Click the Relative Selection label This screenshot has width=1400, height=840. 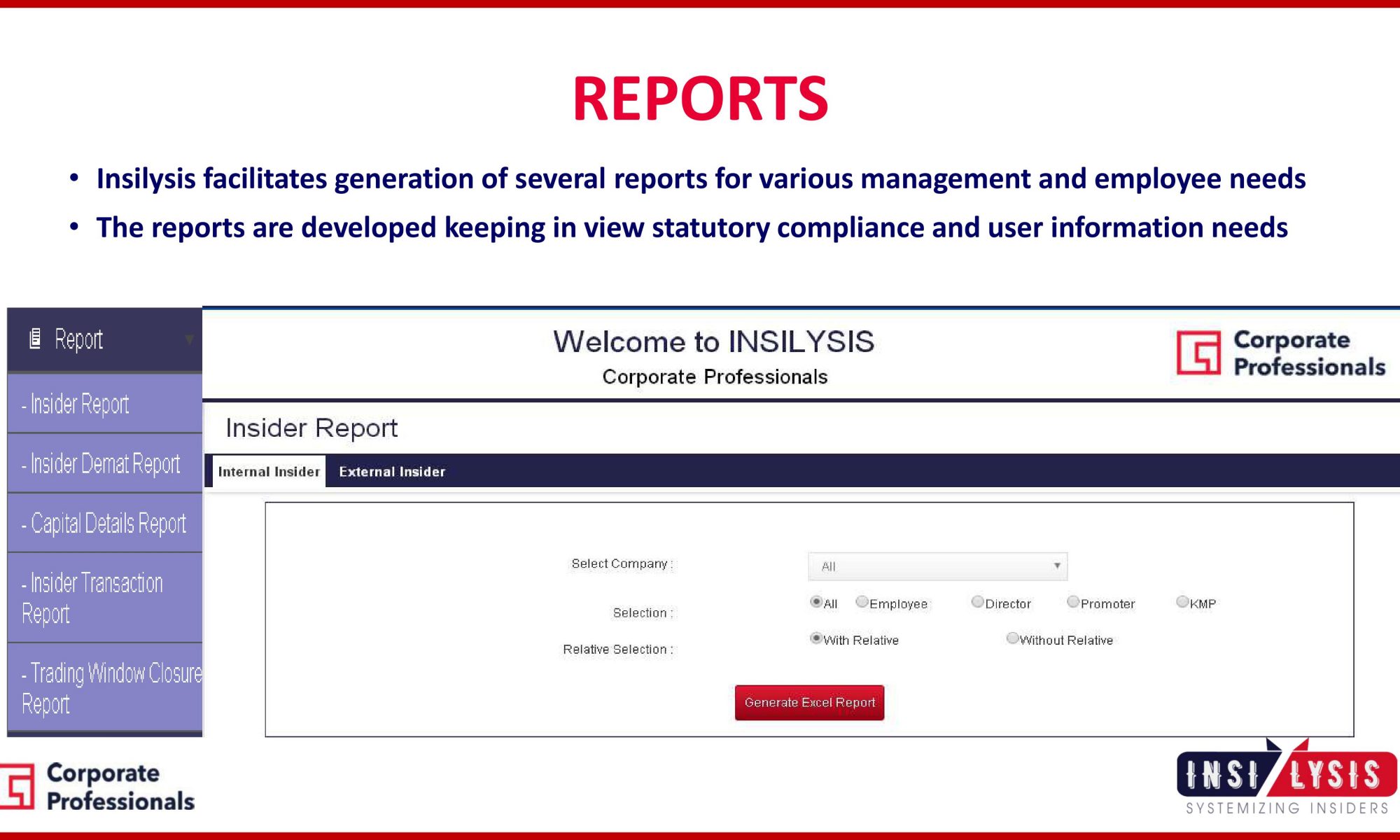pyautogui.click(x=617, y=649)
